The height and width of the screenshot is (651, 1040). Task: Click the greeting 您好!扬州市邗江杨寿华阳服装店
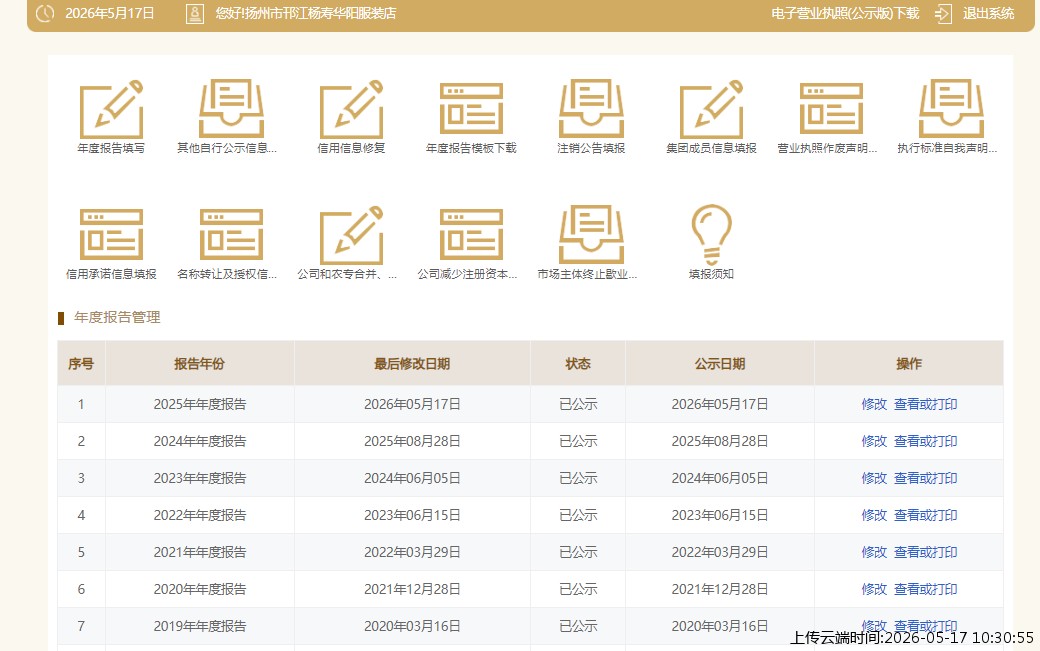[305, 13]
